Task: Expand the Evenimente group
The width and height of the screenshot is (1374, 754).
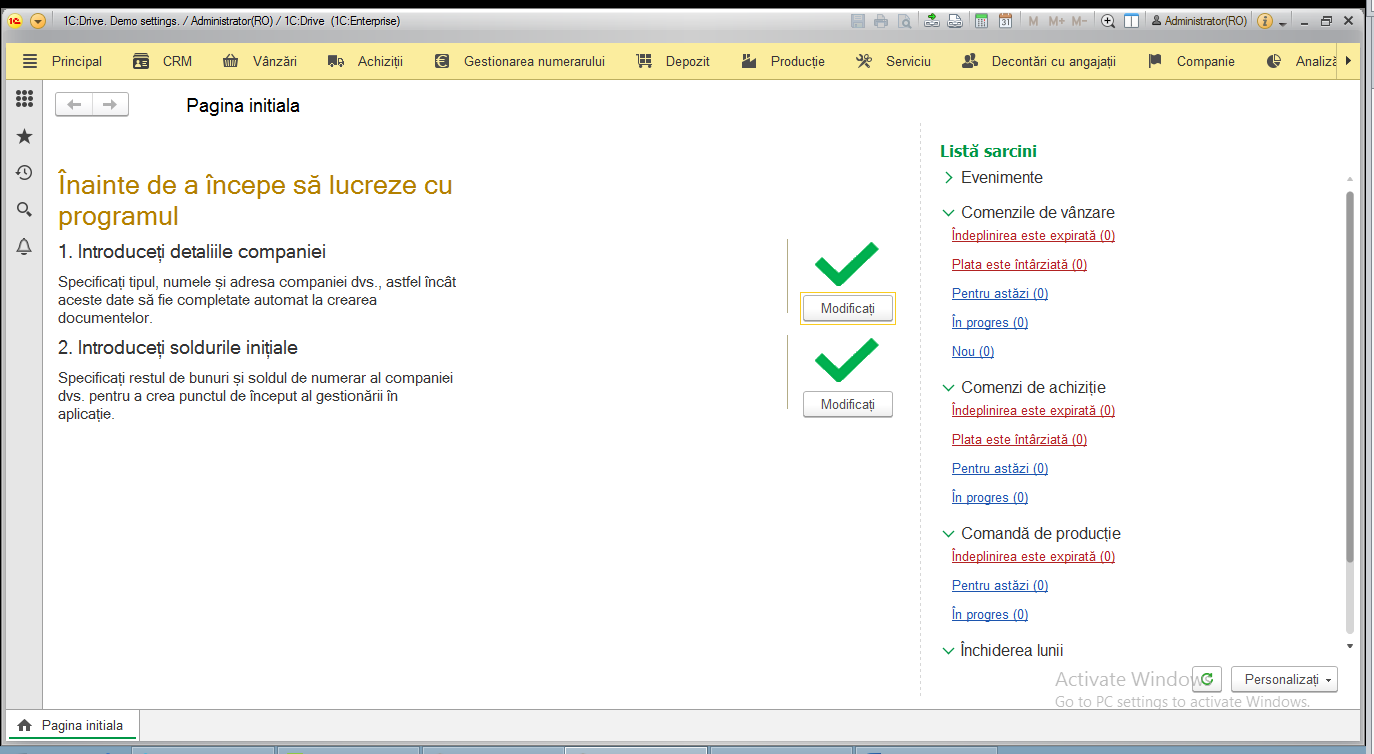Action: click(949, 178)
